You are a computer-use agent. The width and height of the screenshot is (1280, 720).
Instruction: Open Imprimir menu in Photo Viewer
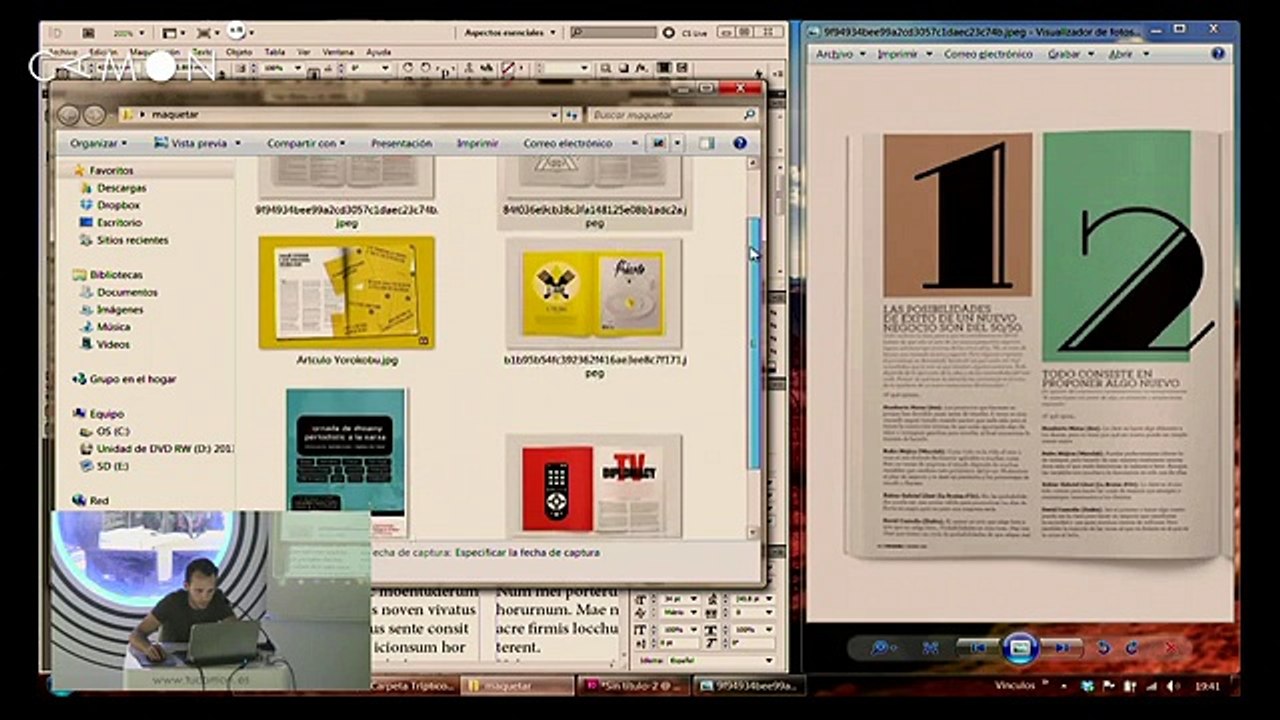tap(904, 54)
